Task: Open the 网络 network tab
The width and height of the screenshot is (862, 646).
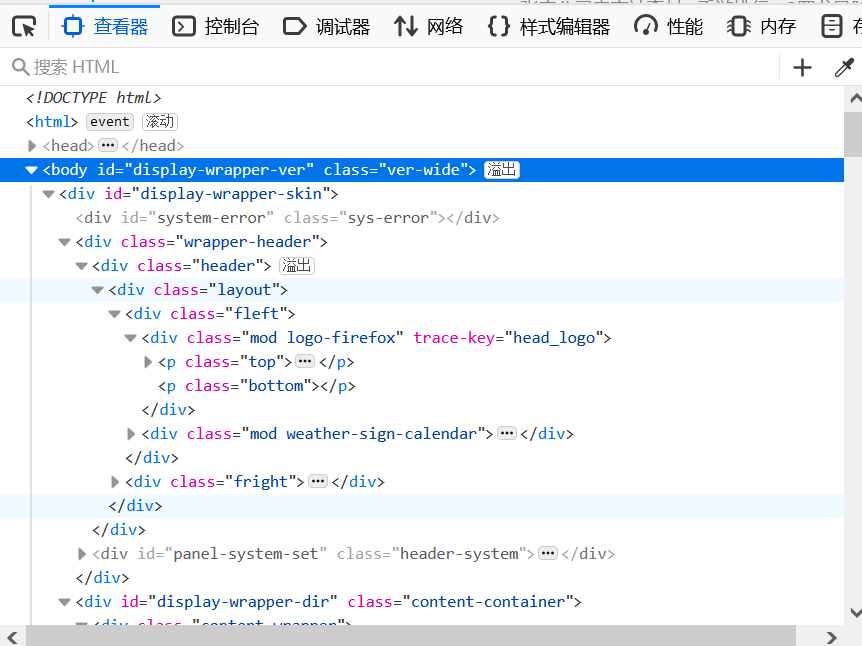Action: [x=428, y=26]
